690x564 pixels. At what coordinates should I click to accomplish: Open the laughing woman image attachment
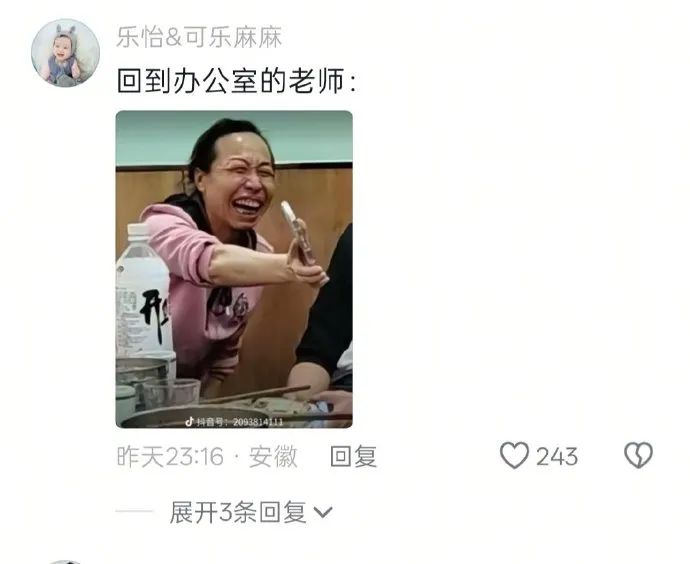pos(234,269)
